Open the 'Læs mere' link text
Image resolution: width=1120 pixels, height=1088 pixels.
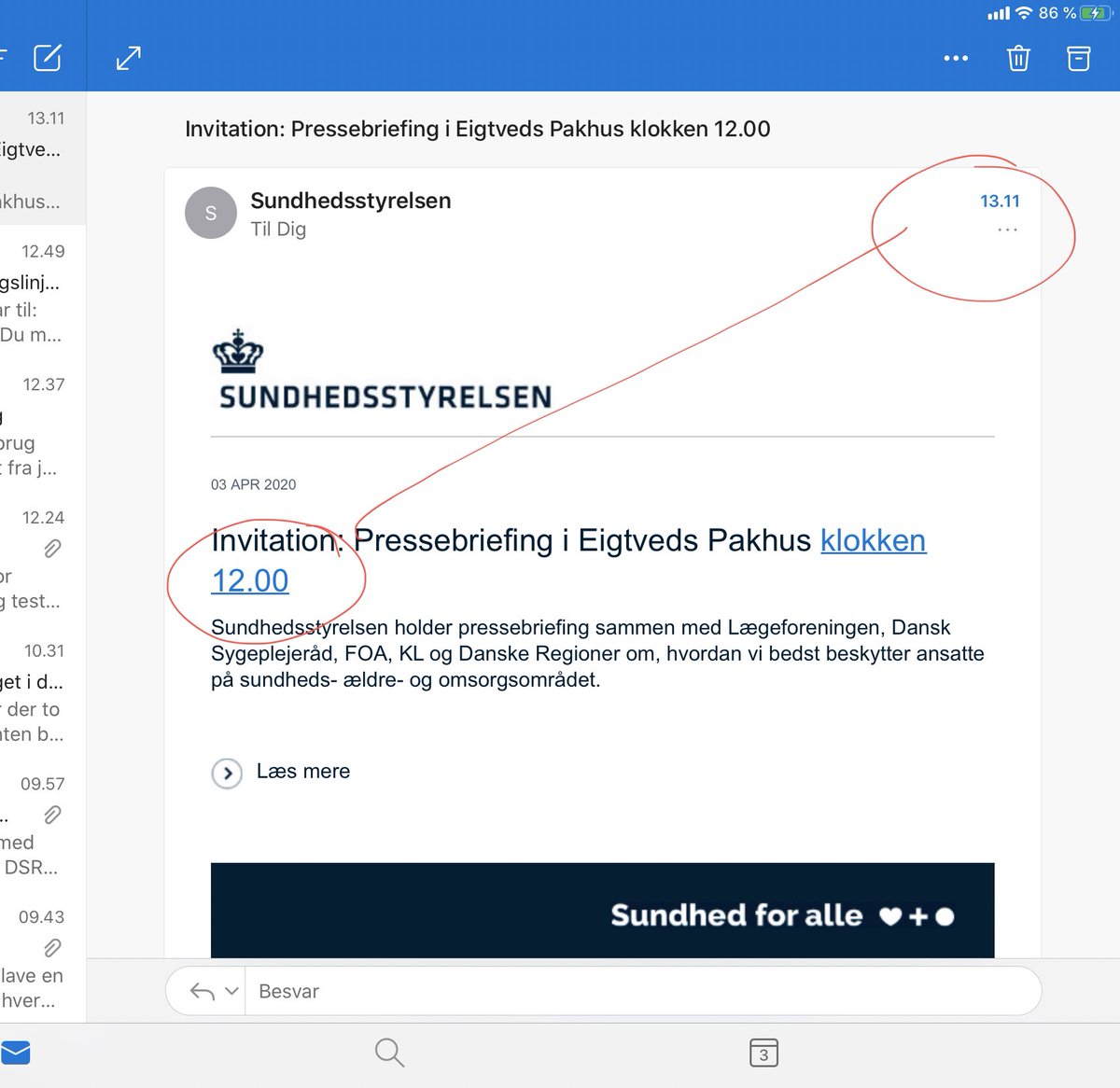(x=303, y=772)
